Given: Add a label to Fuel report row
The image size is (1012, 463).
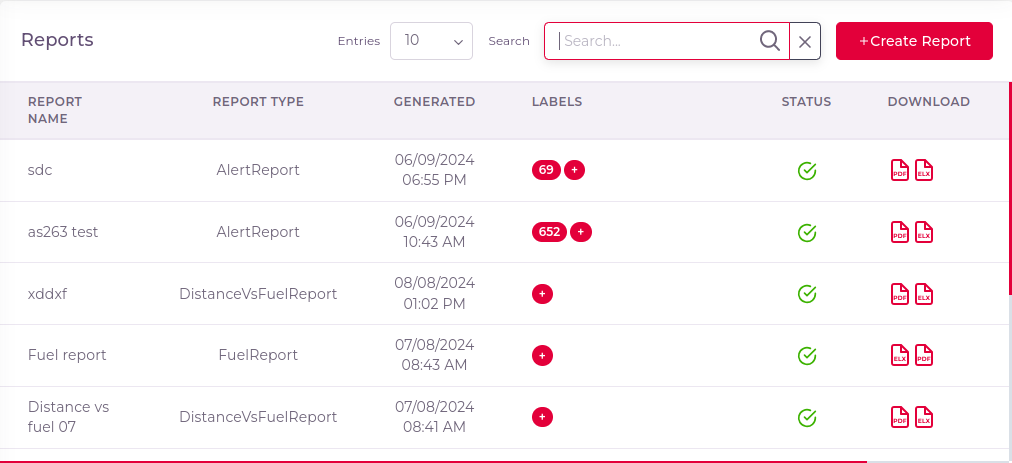Looking at the screenshot, I should 542,355.
